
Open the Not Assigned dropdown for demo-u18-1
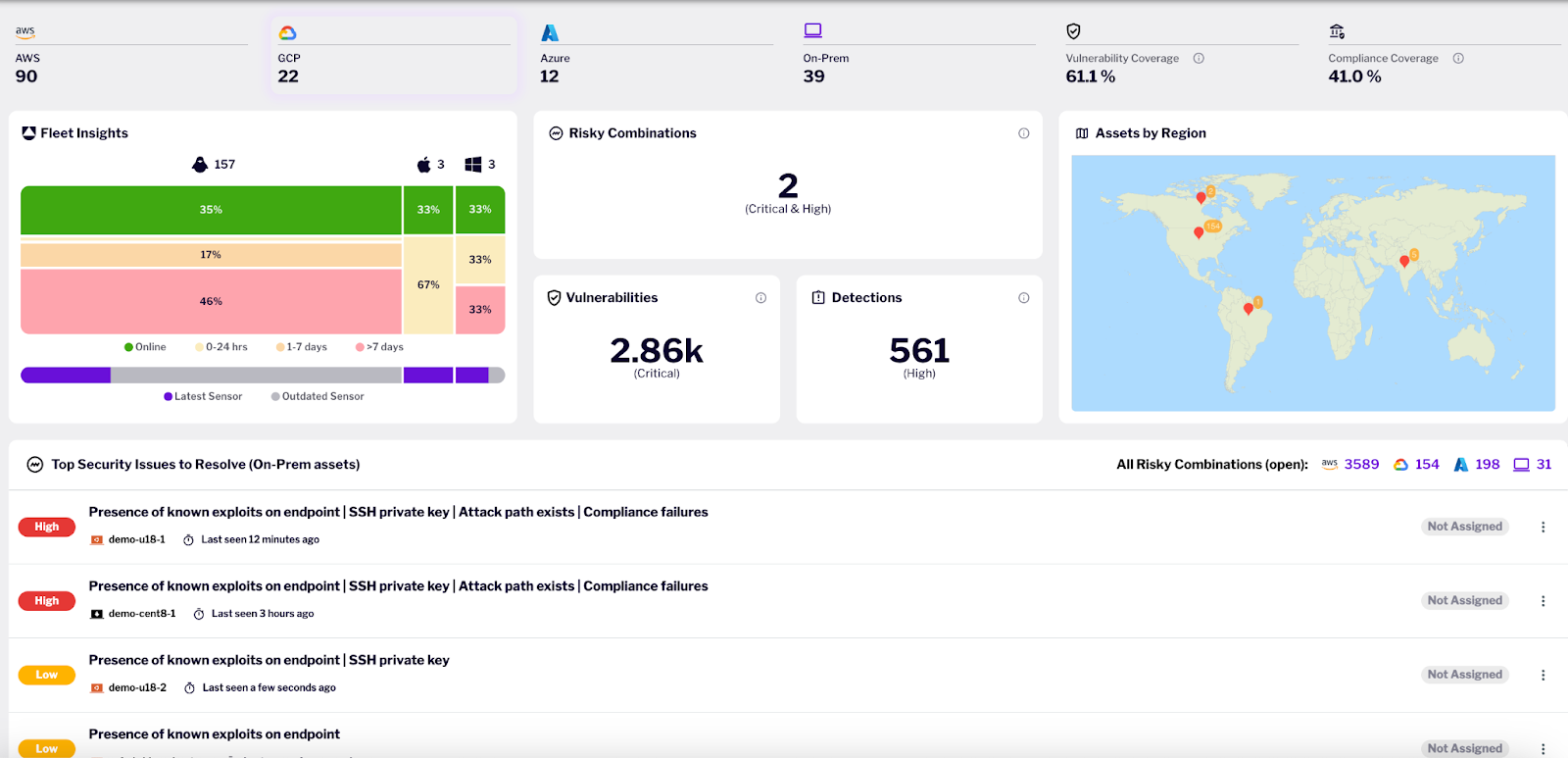point(1464,527)
